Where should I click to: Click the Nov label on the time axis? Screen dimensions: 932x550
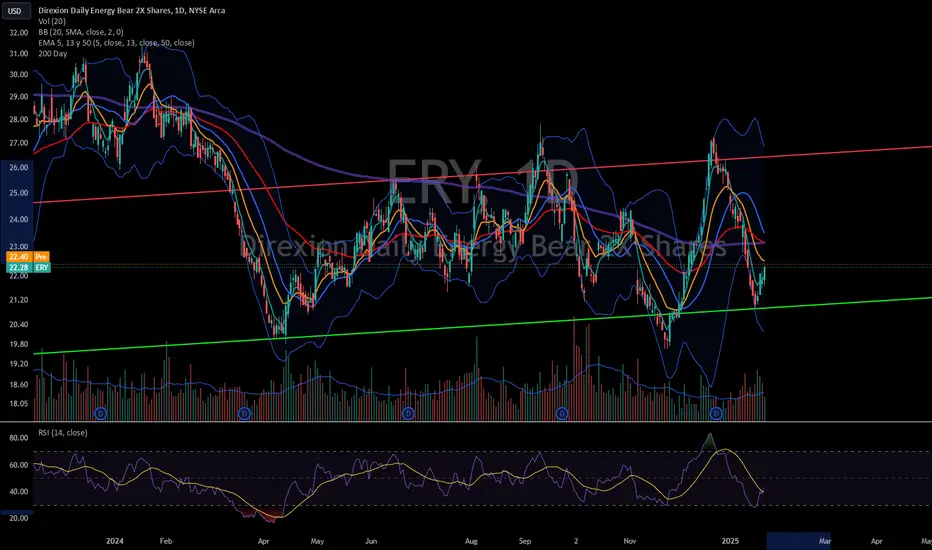coord(630,541)
